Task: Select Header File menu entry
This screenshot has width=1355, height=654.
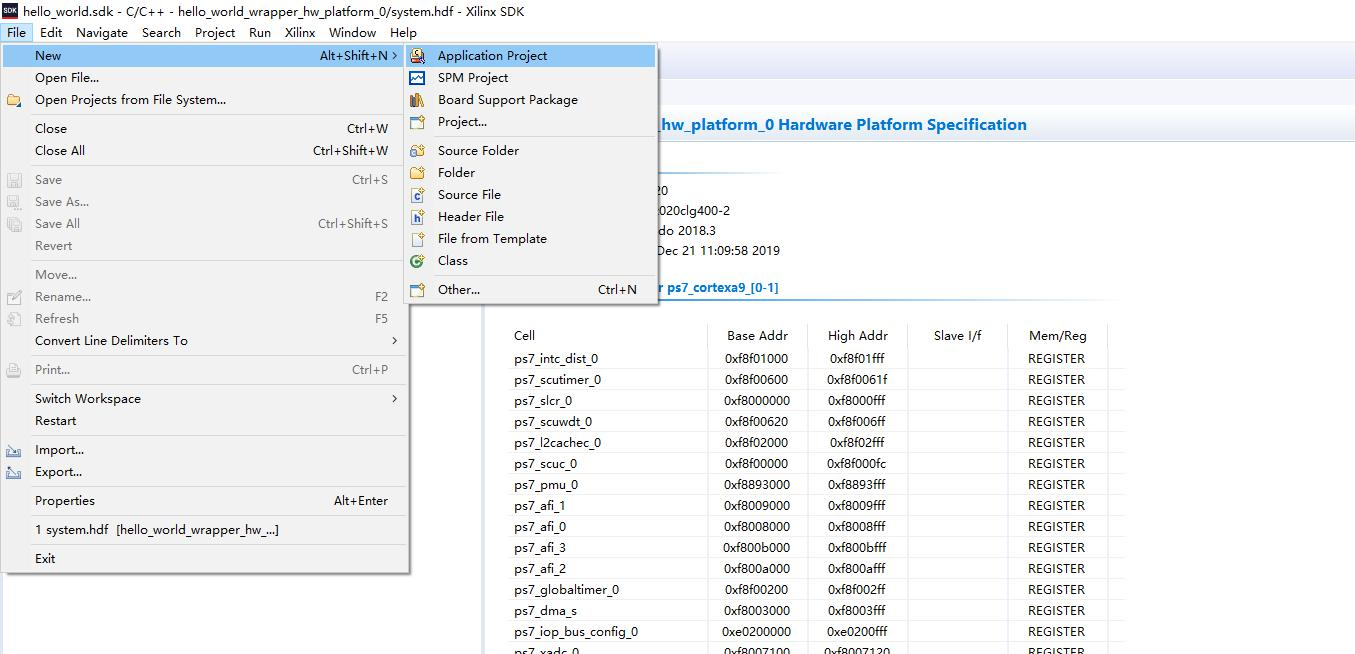Action: (x=531, y=217)
